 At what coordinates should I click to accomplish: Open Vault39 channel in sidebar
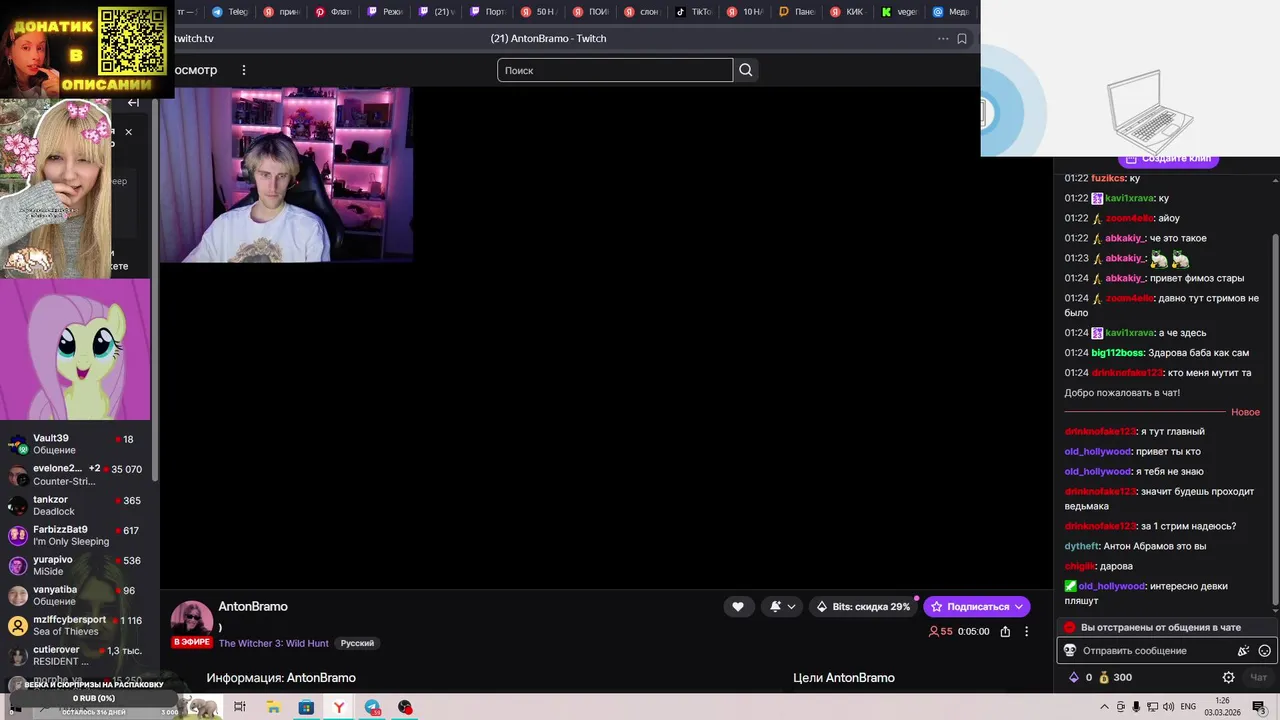point(78,444)
